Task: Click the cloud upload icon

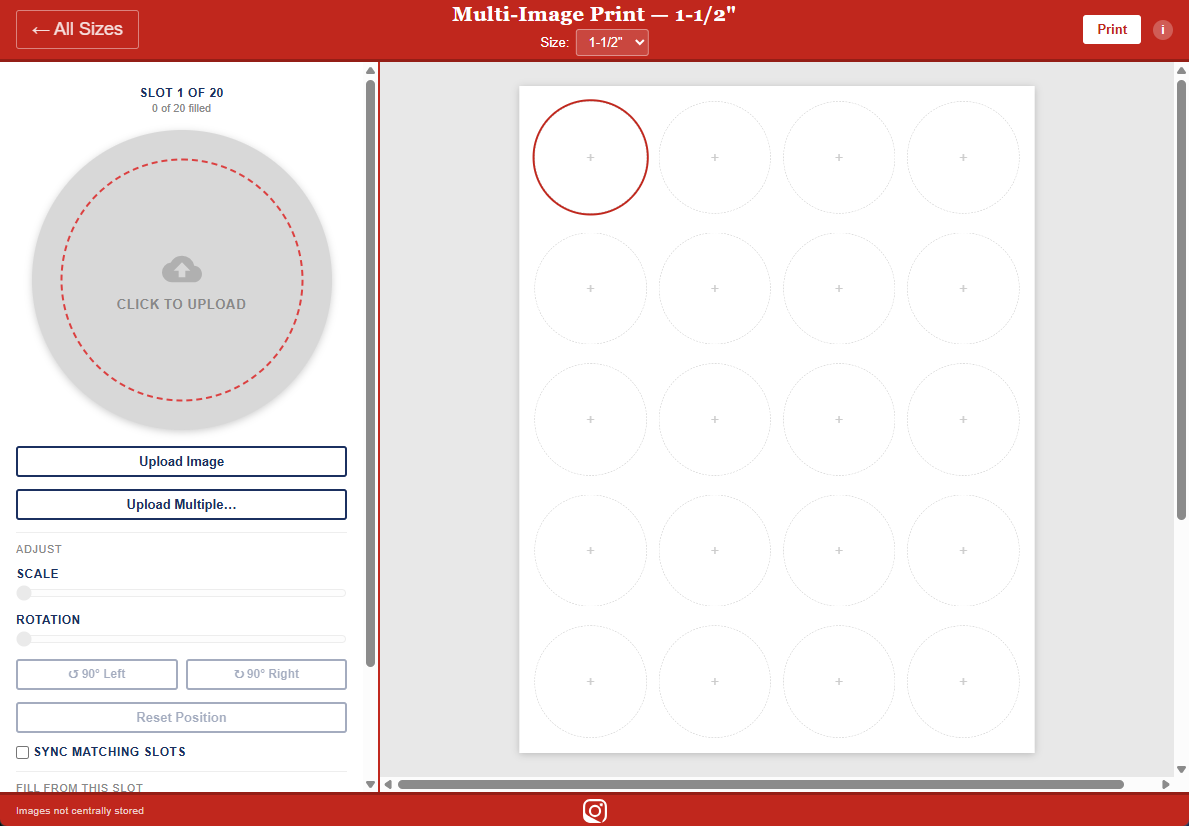Action: pyautogui.click(x=182, y=270)
